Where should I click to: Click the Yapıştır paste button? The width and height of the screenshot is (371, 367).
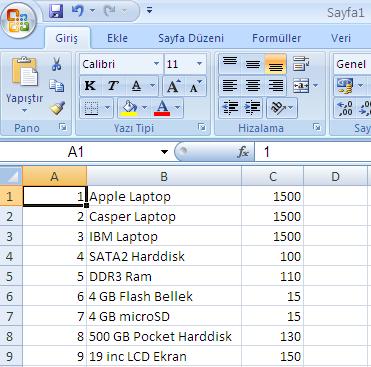(25, 85)
